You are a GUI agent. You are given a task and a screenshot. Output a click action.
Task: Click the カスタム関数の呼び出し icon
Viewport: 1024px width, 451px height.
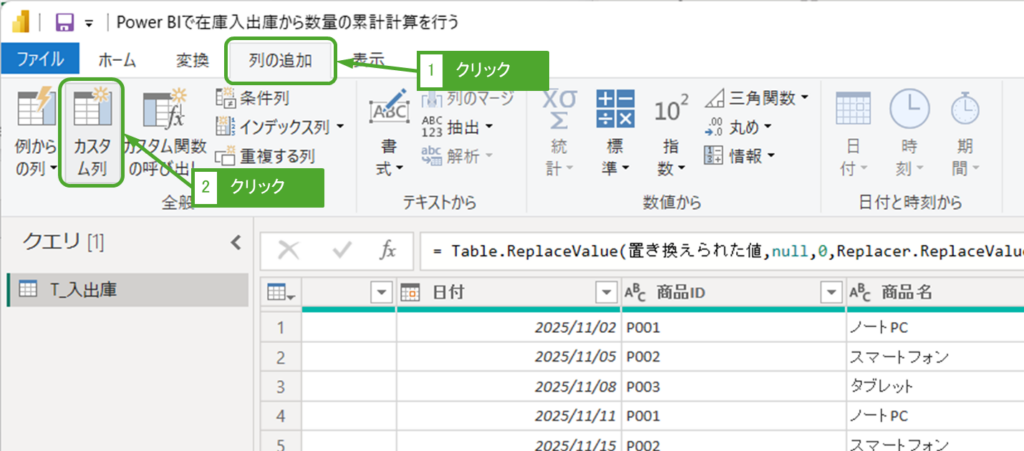160,112
